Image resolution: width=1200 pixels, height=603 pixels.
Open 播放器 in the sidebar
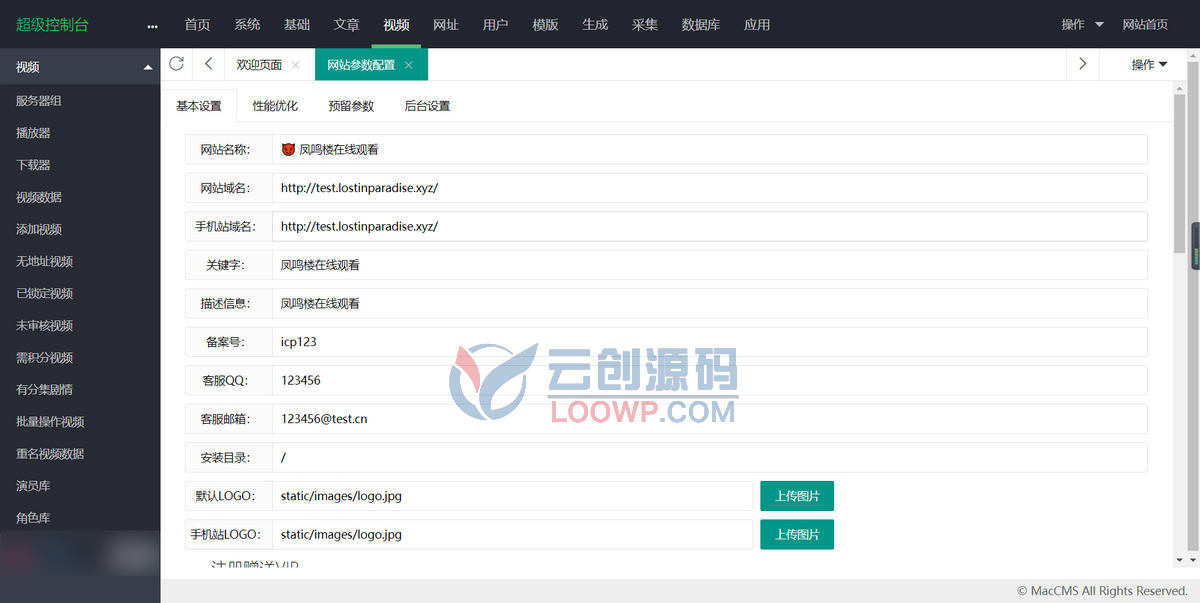pos(33,133)
